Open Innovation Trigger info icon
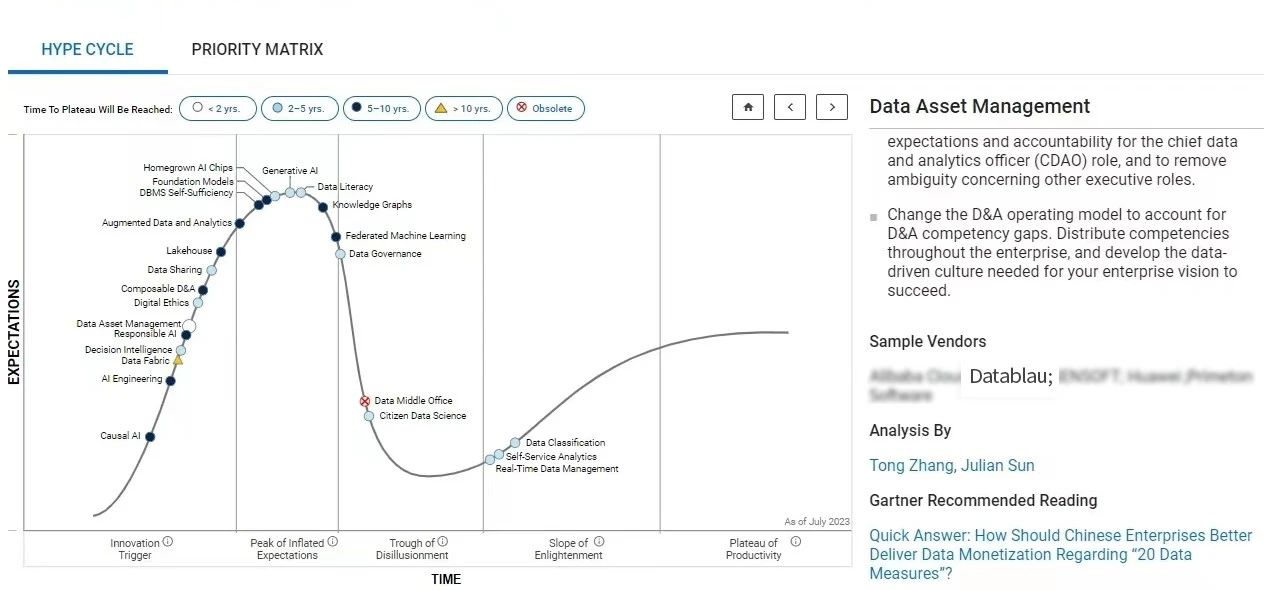 coord(168,542)
